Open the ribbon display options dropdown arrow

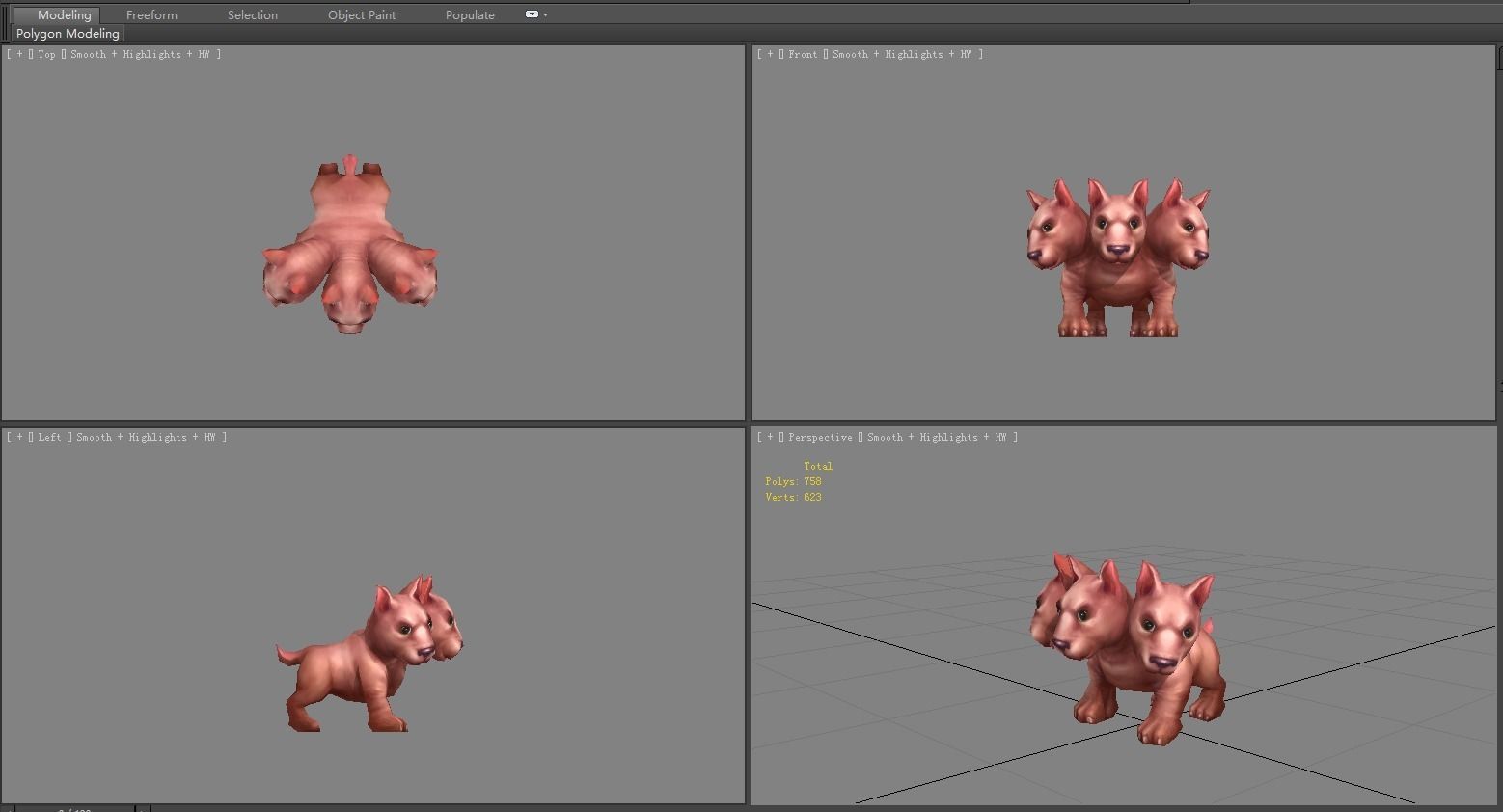coord(546,14)
